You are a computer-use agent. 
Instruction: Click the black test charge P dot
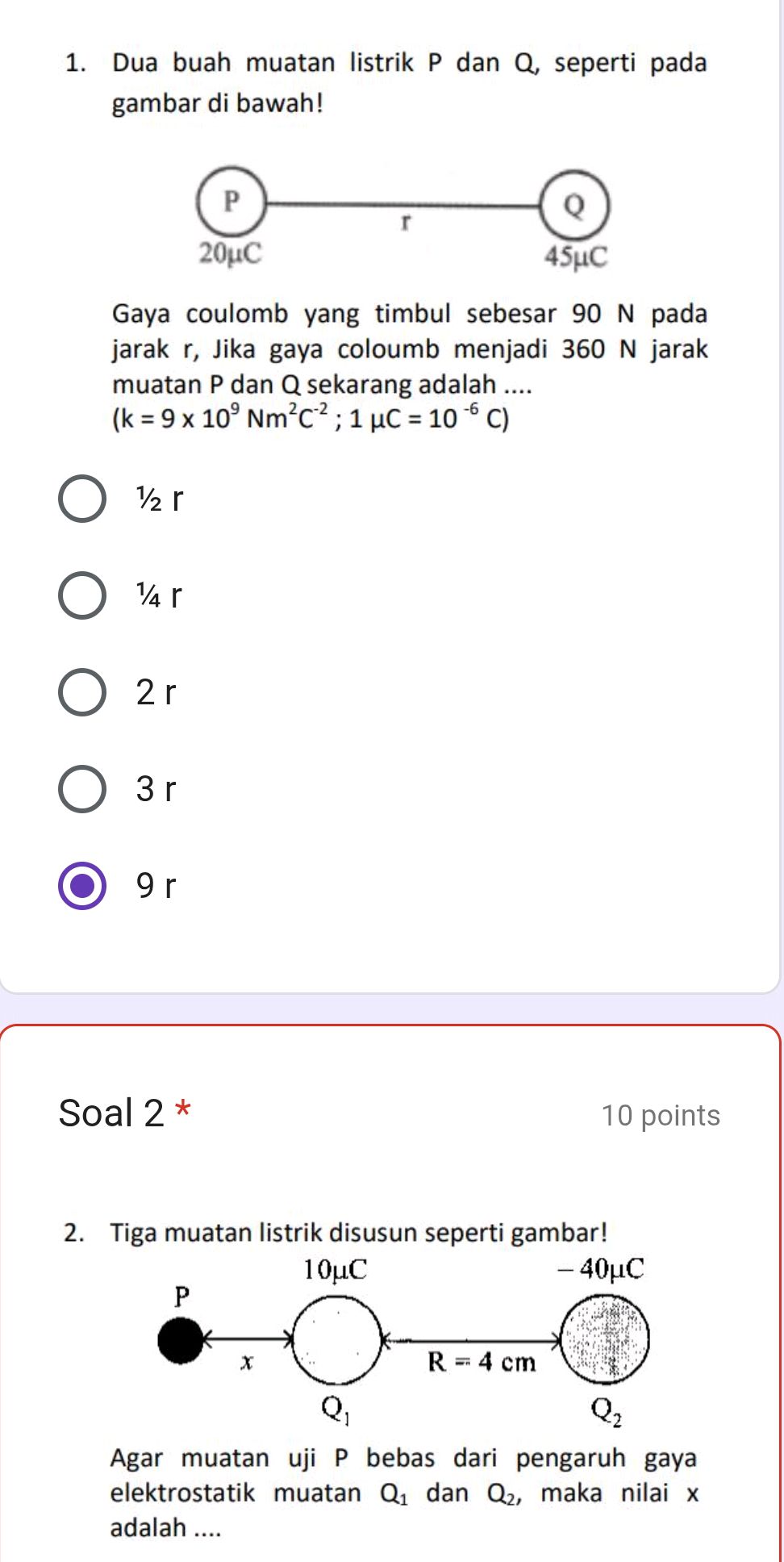(x=181, y=1340)
